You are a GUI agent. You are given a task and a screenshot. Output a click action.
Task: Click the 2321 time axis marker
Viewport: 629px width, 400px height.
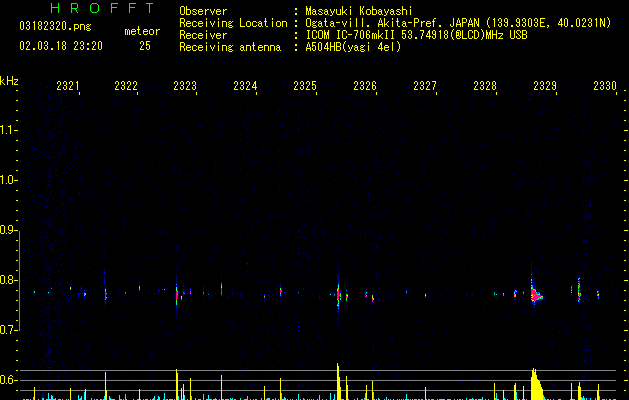(68, 85)
